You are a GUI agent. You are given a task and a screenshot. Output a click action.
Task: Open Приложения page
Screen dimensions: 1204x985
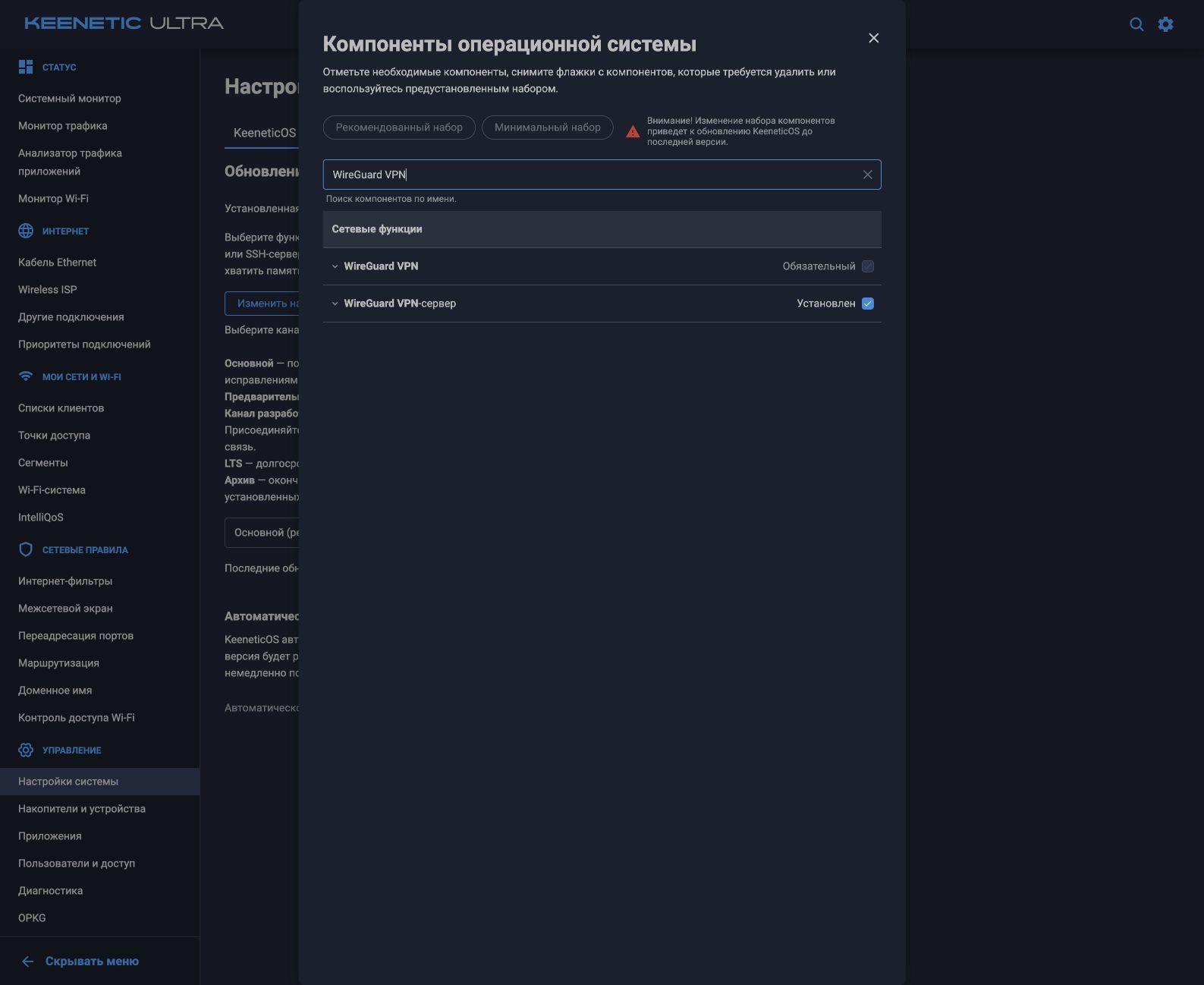click(x=50, y=836)
